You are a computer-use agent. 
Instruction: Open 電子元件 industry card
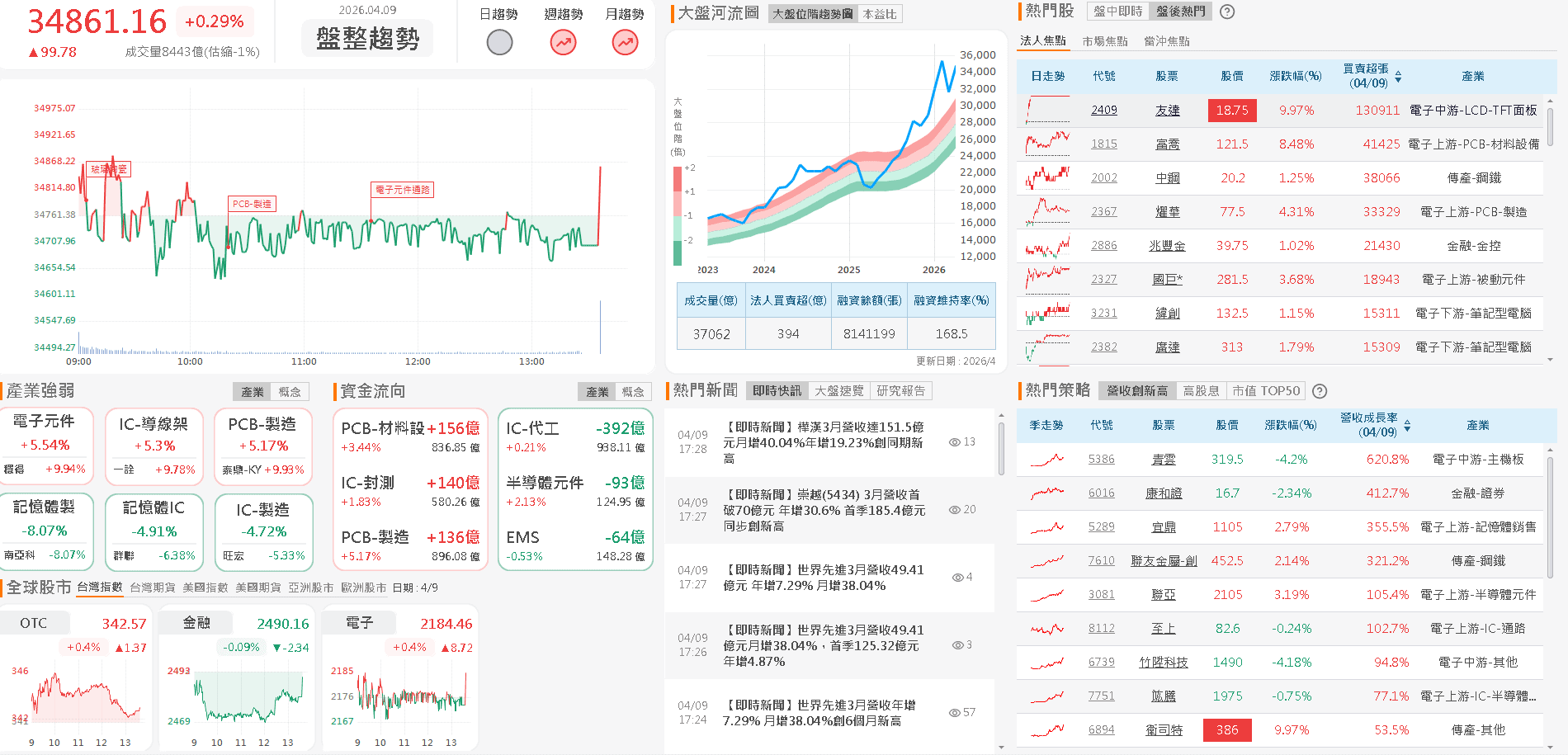click(x=45, y=446)
